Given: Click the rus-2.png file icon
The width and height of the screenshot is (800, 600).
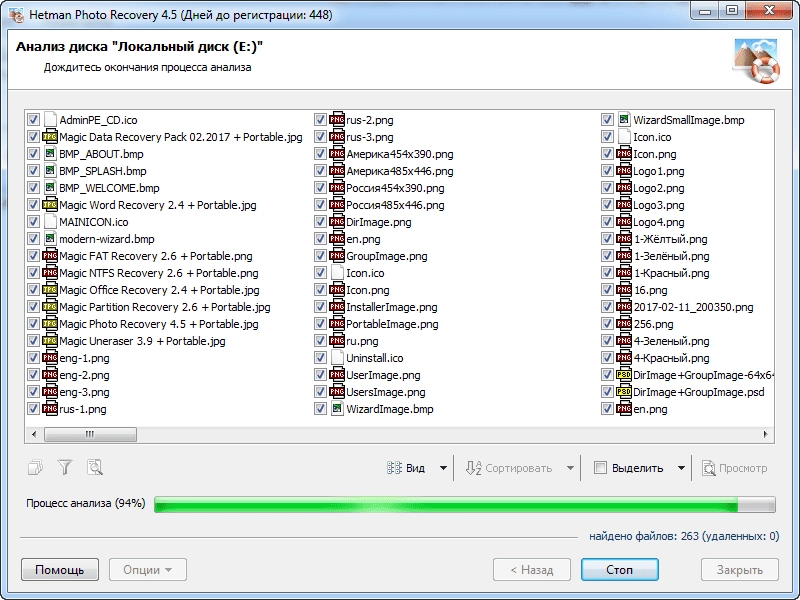Looking at the screenshot, I should click(x=337, y=120).
